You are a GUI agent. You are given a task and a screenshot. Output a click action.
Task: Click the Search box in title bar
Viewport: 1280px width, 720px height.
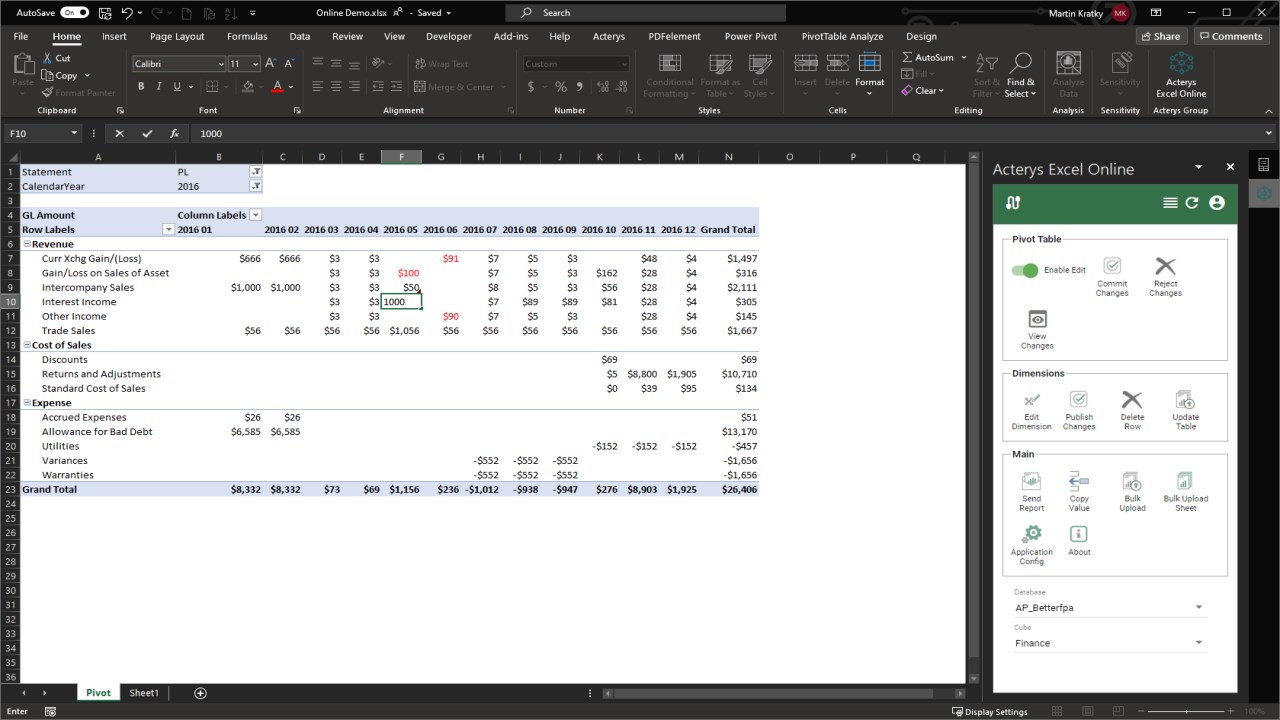[x=645, y=13]
